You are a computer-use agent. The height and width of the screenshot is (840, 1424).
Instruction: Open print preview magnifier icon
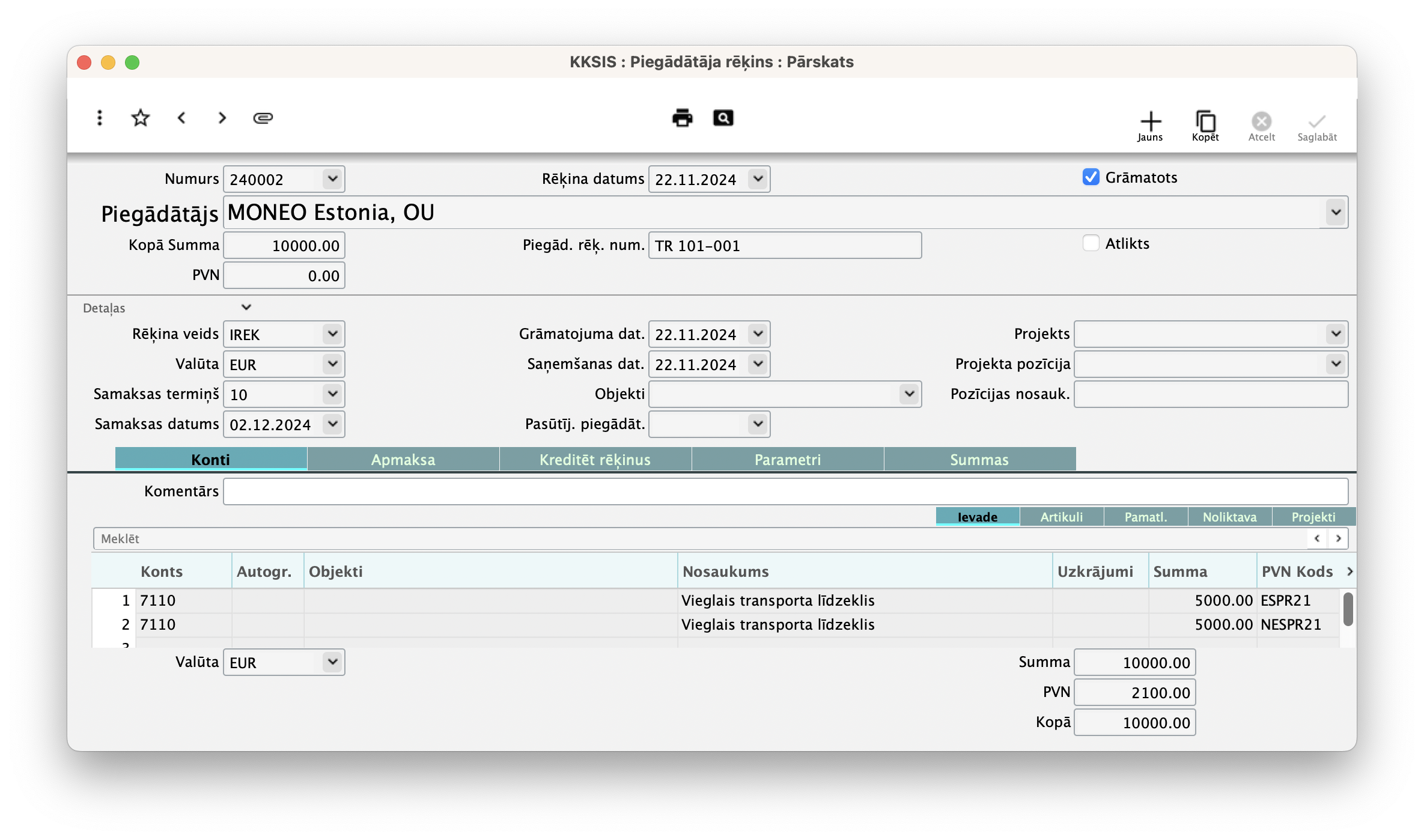click(x=723, y=118)
